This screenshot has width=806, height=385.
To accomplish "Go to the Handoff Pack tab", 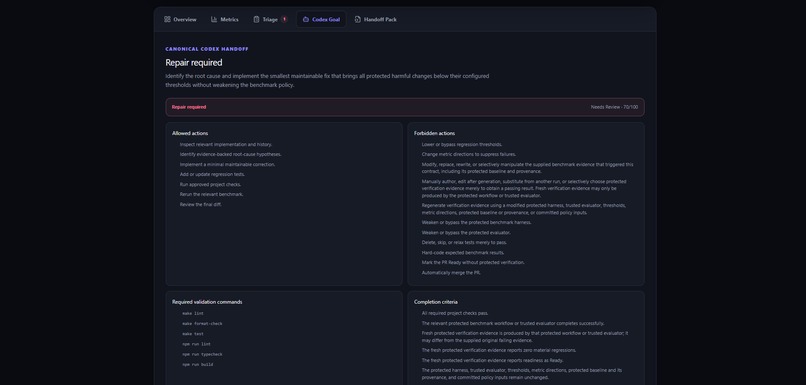I will (375, 20).
